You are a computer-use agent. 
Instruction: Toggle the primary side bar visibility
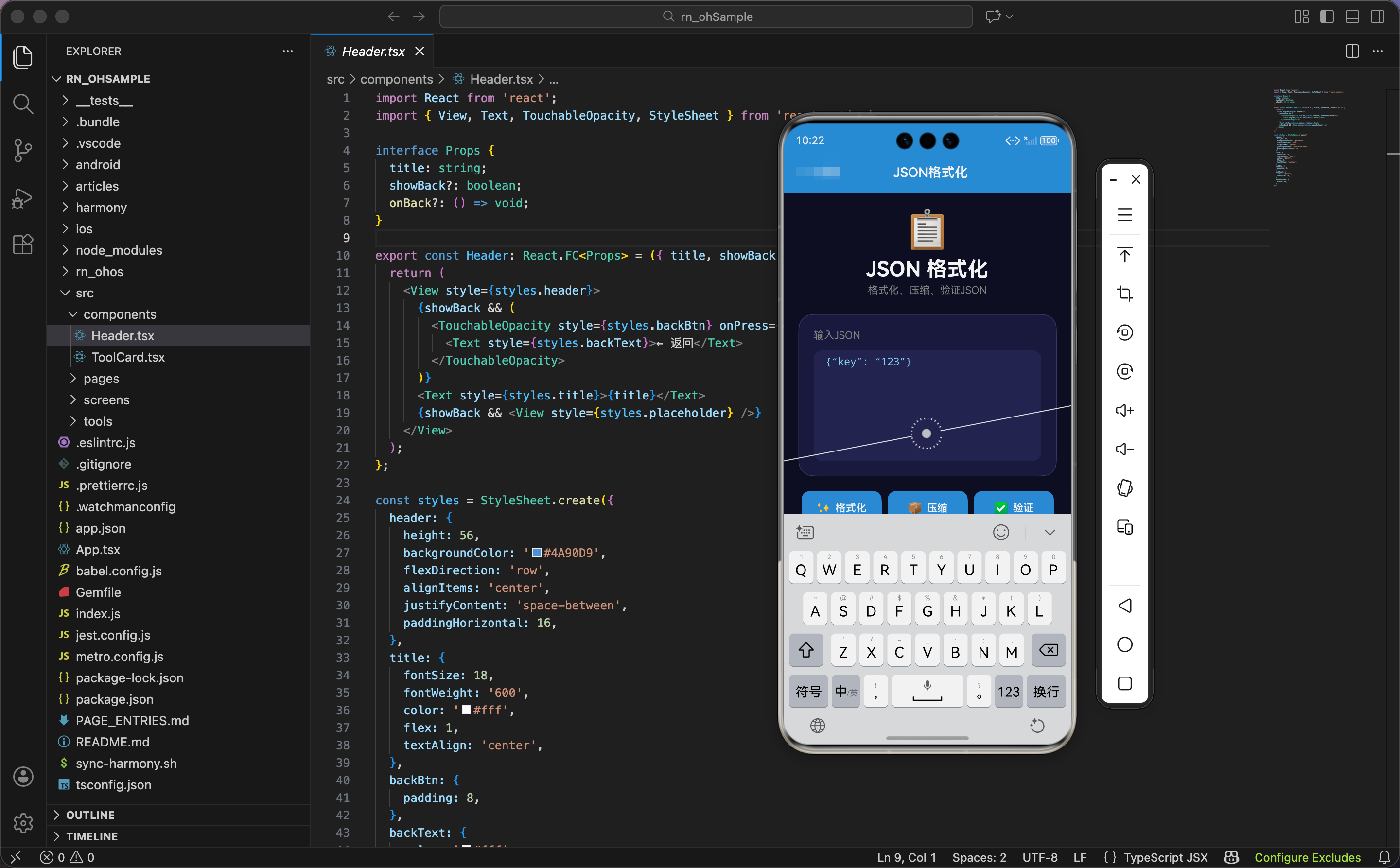coord(1327,17)
